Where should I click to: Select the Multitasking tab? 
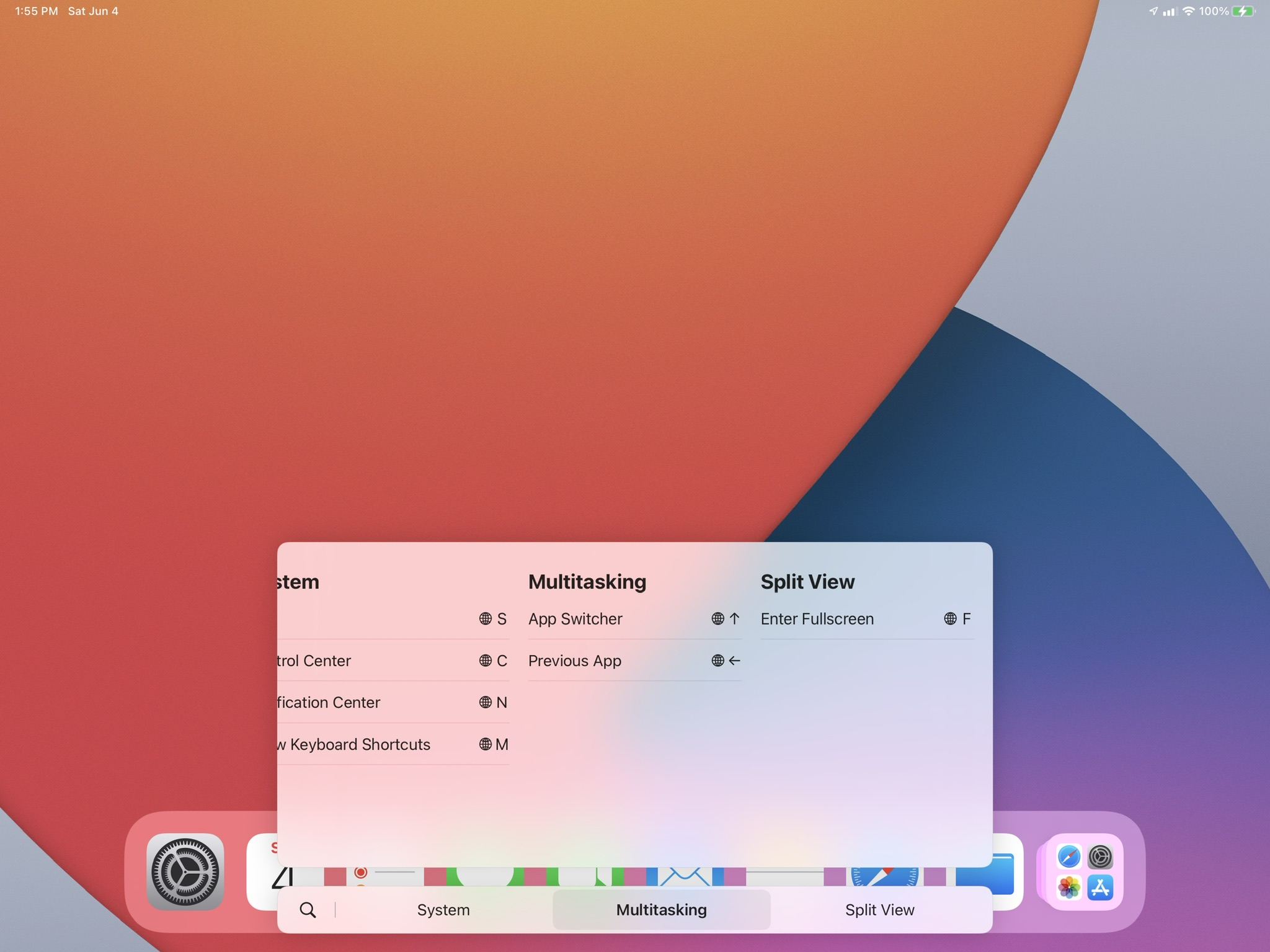(x=661, y=910)
